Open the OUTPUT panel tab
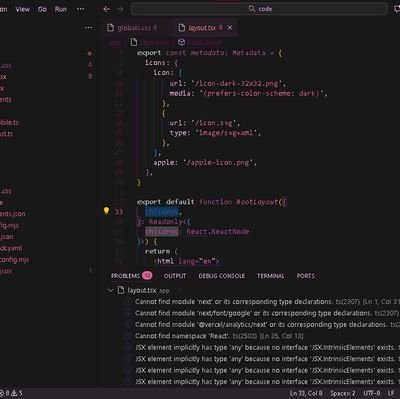 tap(175, 276)
